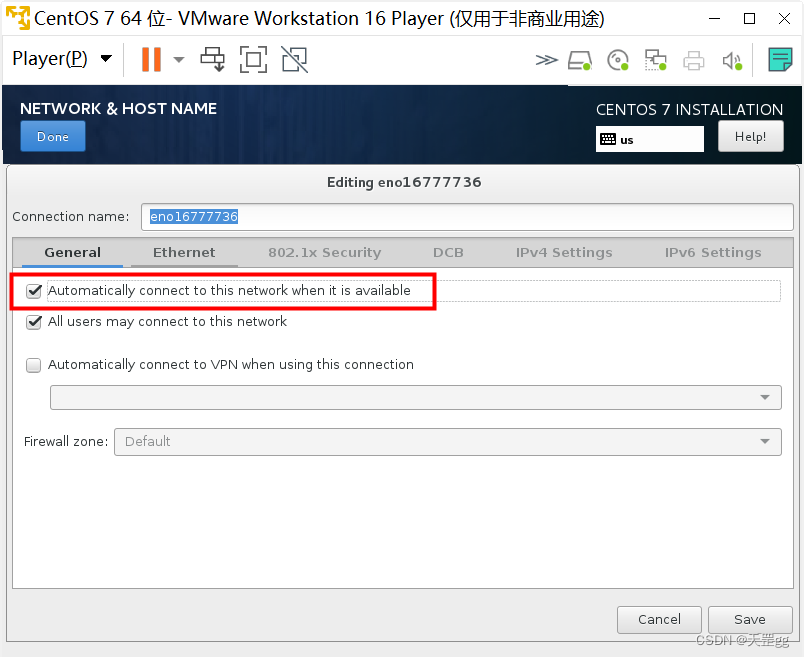
Task: Enter full screen mode
Action: 253,59
